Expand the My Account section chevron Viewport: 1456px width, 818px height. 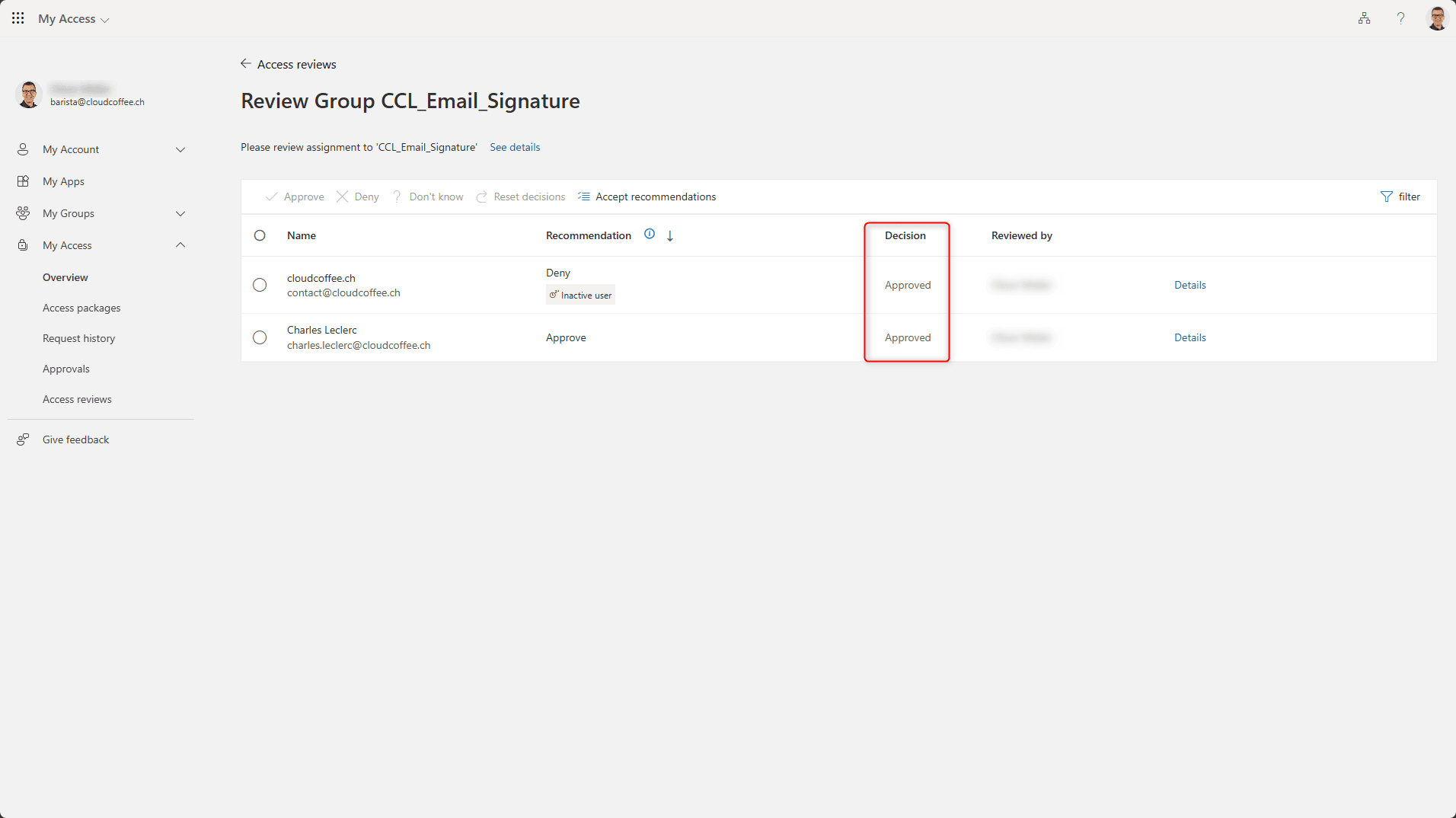180,149
